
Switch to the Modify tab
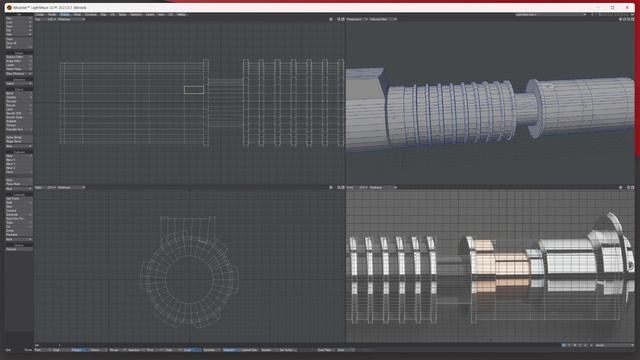point(52,15)
